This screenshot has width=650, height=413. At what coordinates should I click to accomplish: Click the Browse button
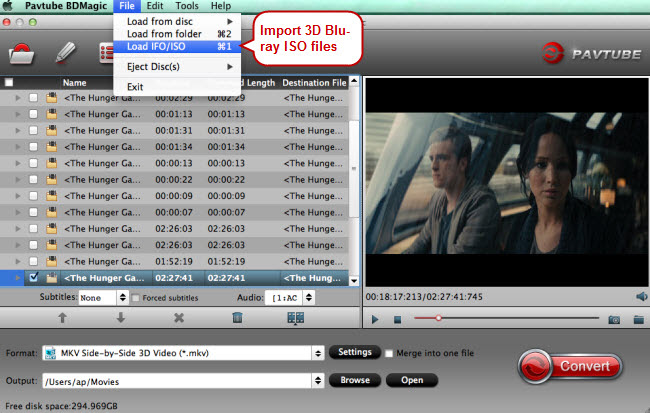click(355, 380)
